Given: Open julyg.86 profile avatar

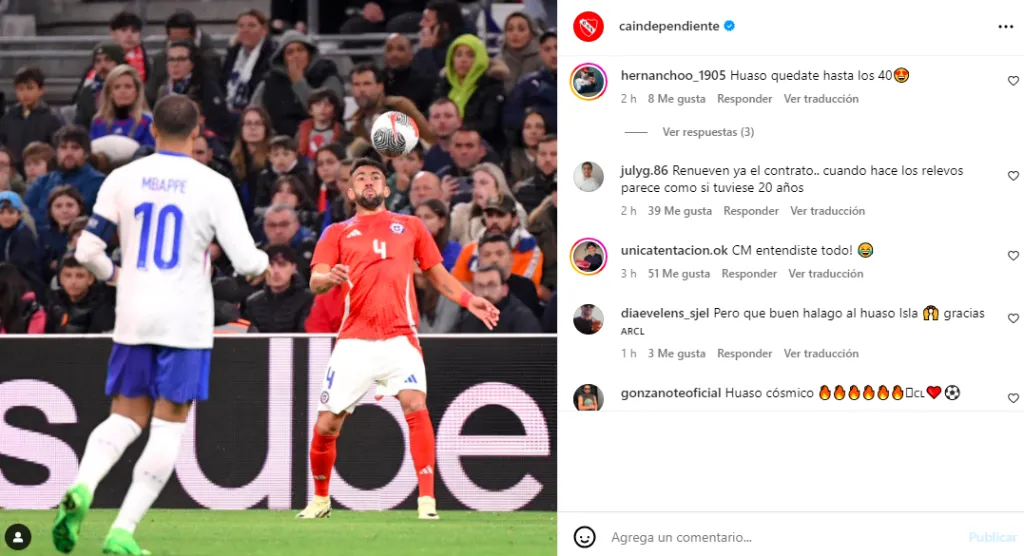Looking at the screenshot, I should coord(588,176).
